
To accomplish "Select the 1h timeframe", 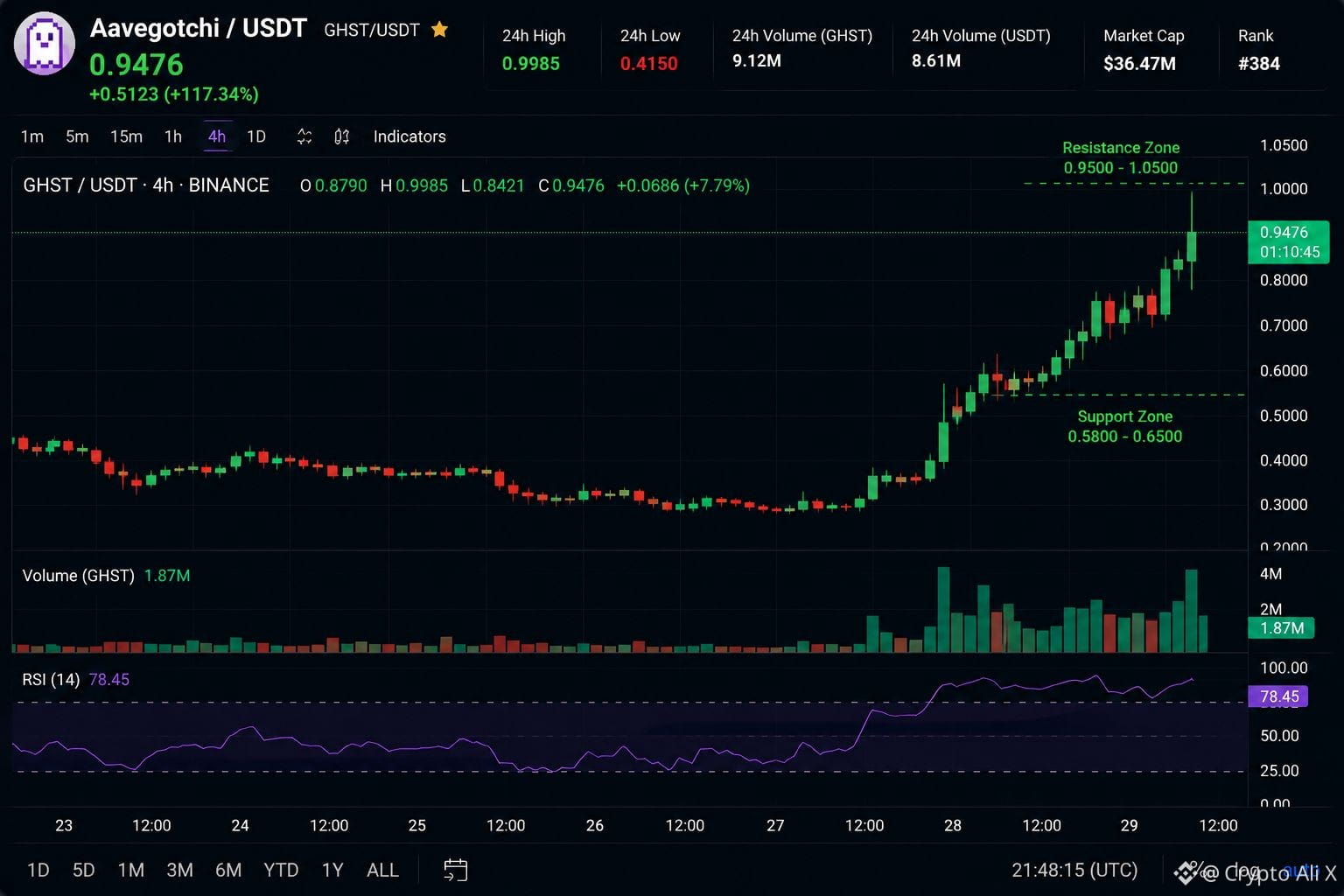I will (173, 136).
